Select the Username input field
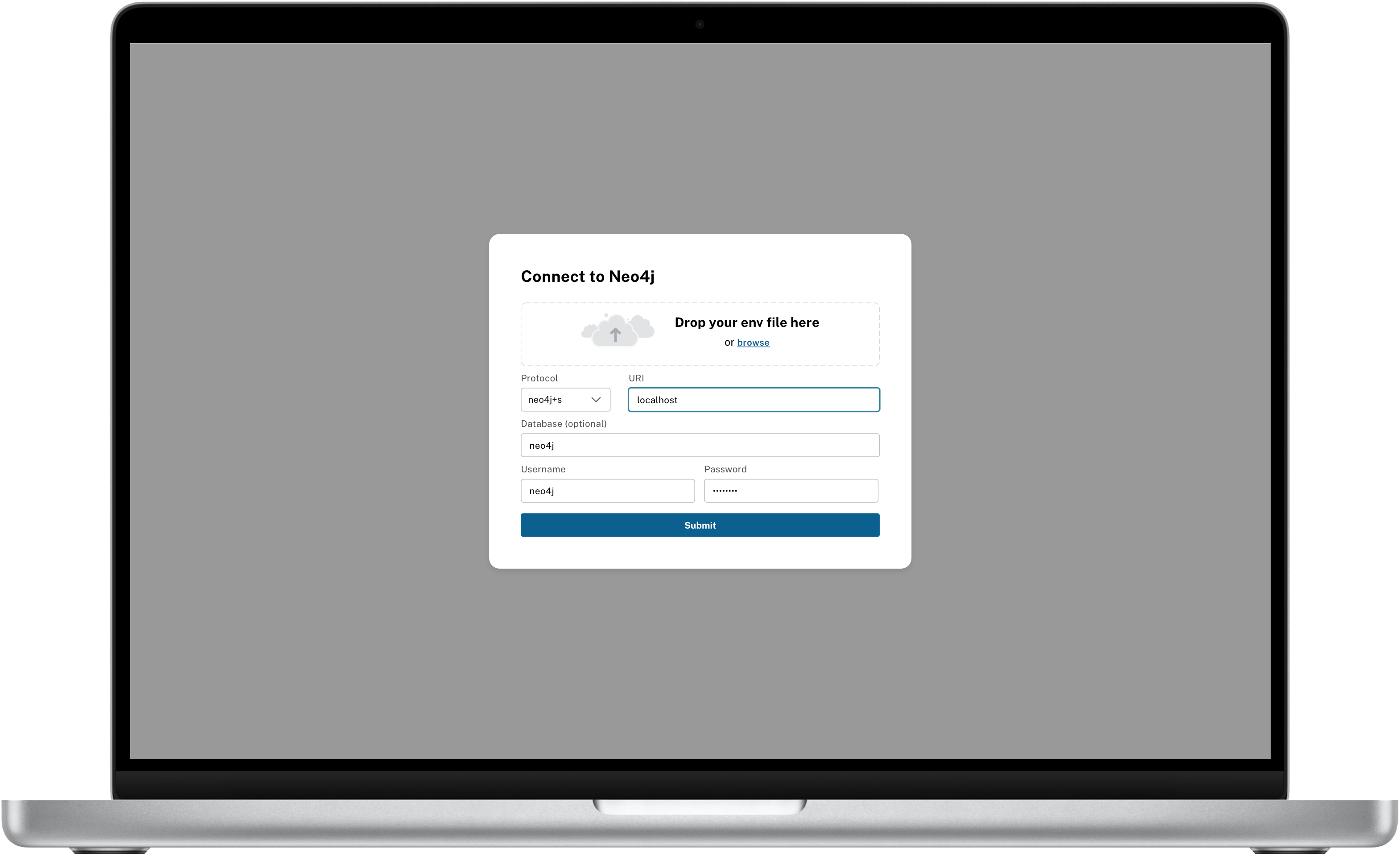 [607, 491]
